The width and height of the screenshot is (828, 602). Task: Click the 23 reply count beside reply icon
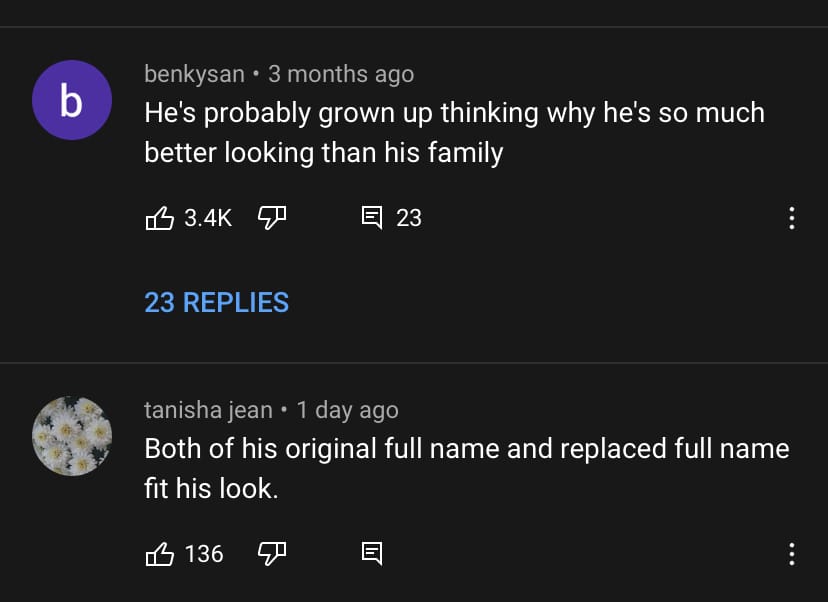[x=409, y=217]
